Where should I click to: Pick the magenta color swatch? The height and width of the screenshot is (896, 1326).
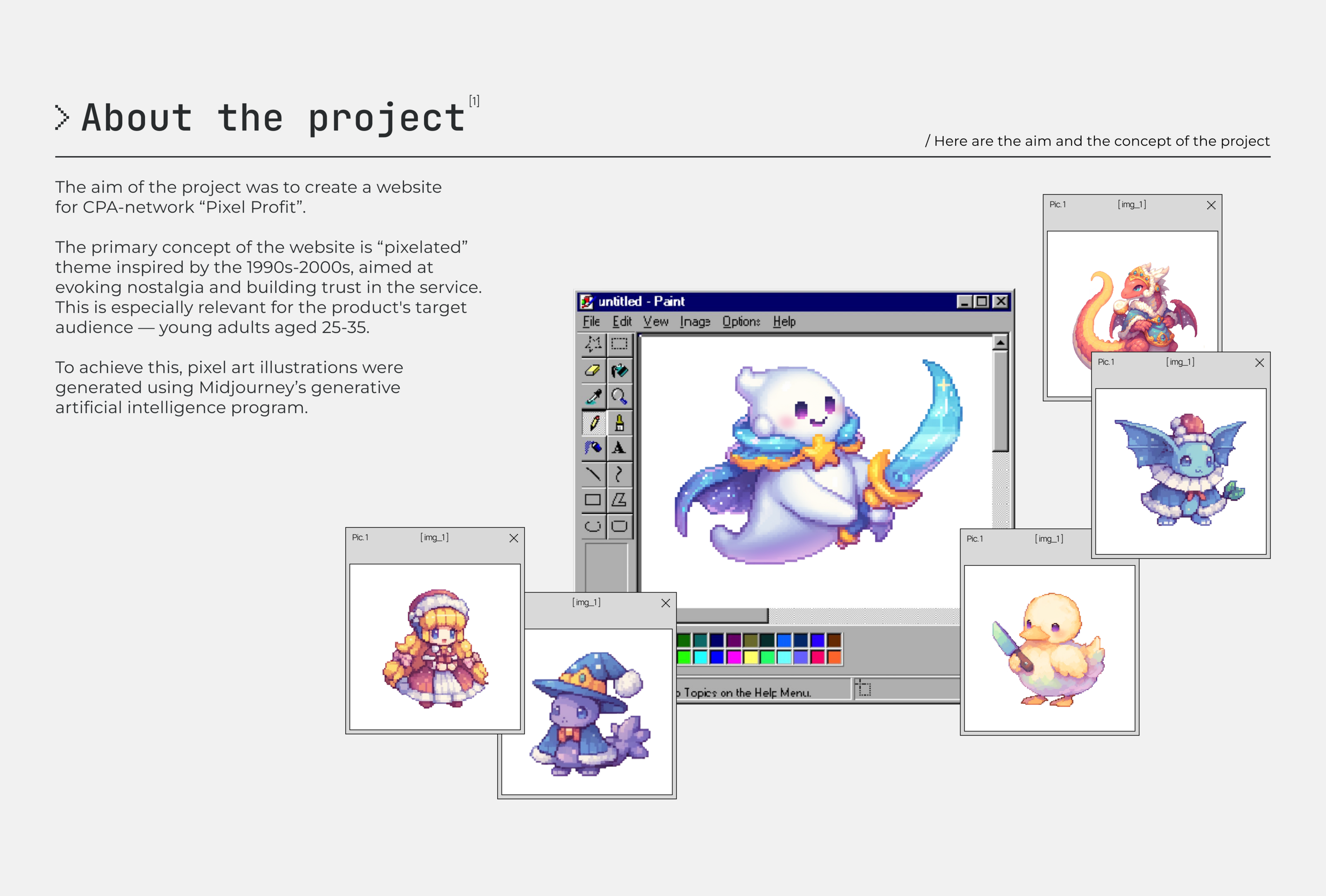[734, 657]
